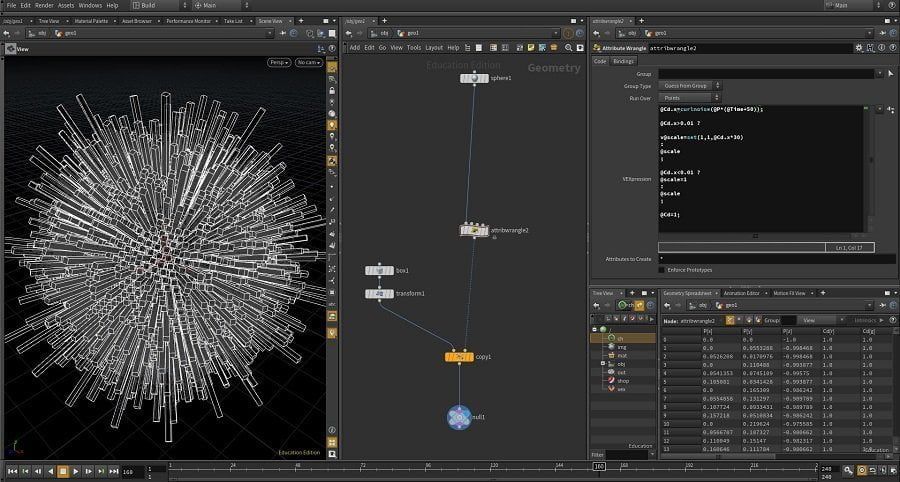Jump to the first frame

[12, 471]
